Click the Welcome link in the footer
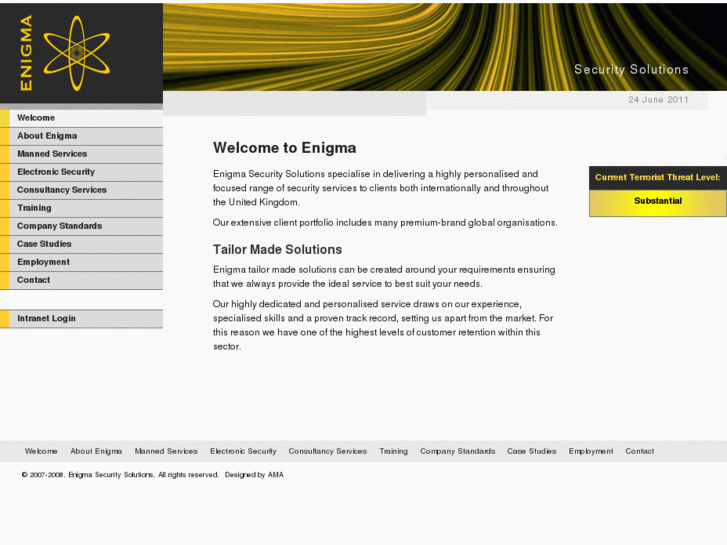This screenshot has width=727, height=545. pyautogui.click(x=41, y=451)
